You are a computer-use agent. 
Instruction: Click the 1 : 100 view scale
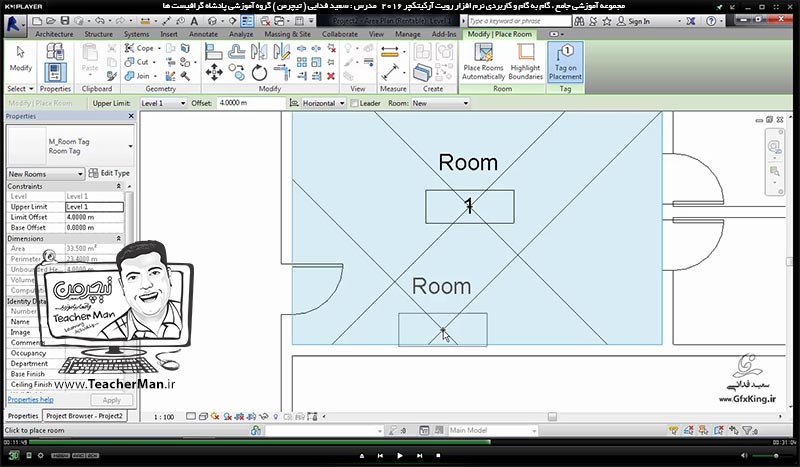[164, 417]
